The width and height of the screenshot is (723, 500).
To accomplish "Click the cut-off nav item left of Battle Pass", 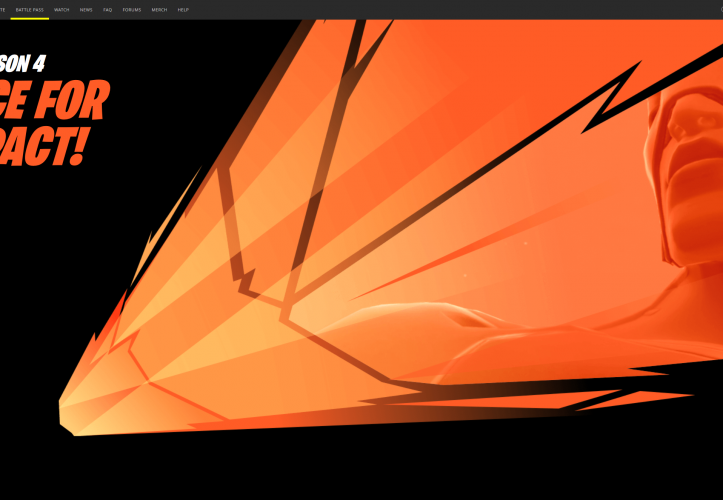I will coord(3,9).
